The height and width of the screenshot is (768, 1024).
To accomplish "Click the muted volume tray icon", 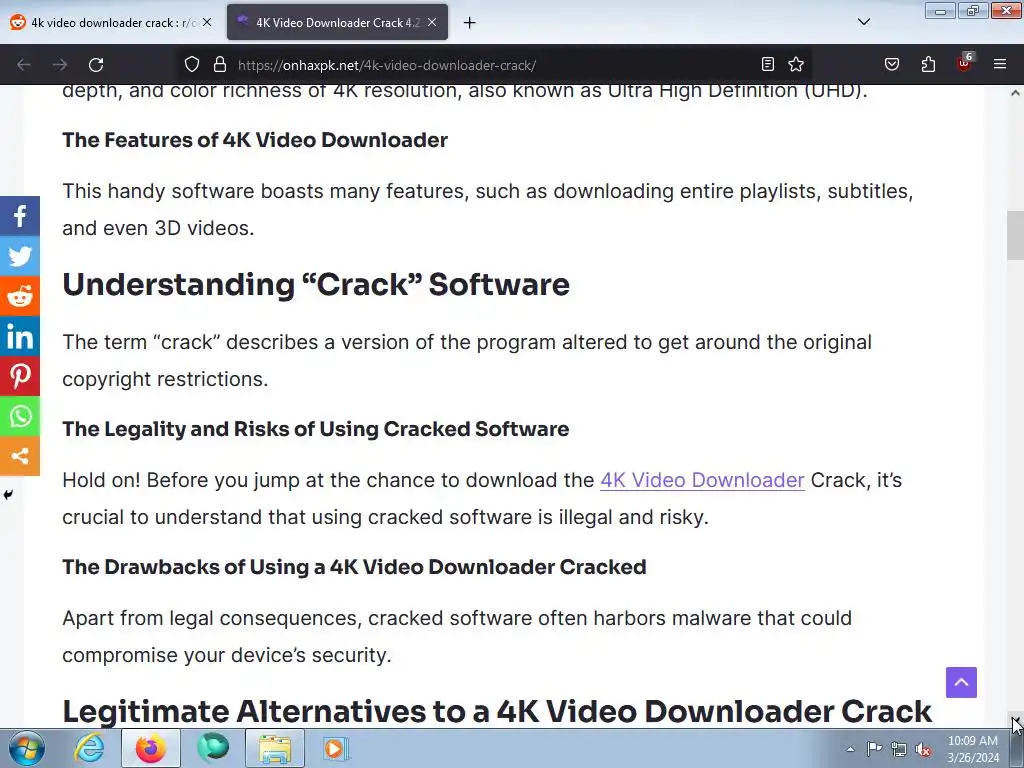I will (x=923, y=749).
